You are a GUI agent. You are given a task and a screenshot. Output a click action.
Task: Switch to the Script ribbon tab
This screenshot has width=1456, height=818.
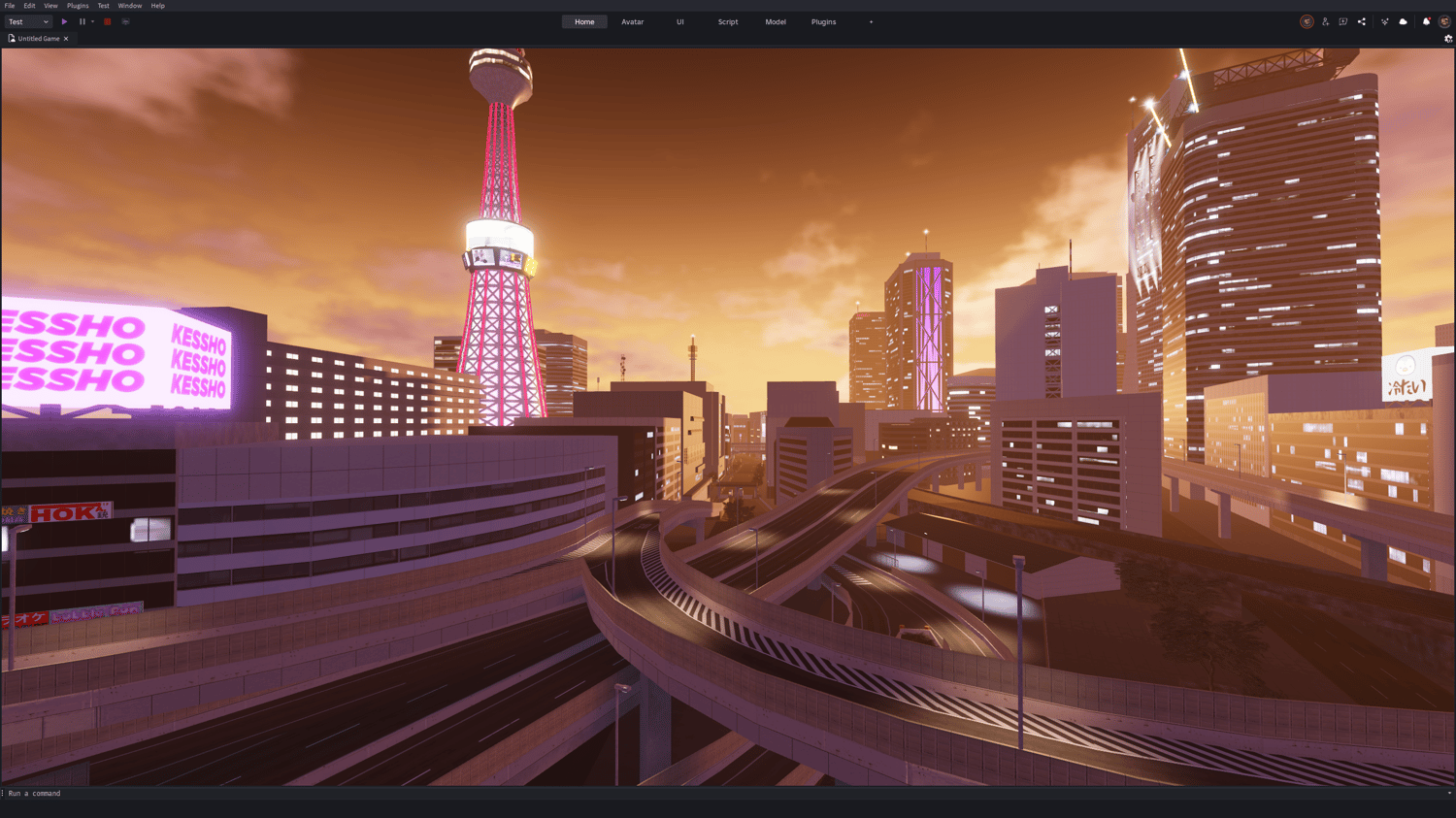click(x=728, y=21)
